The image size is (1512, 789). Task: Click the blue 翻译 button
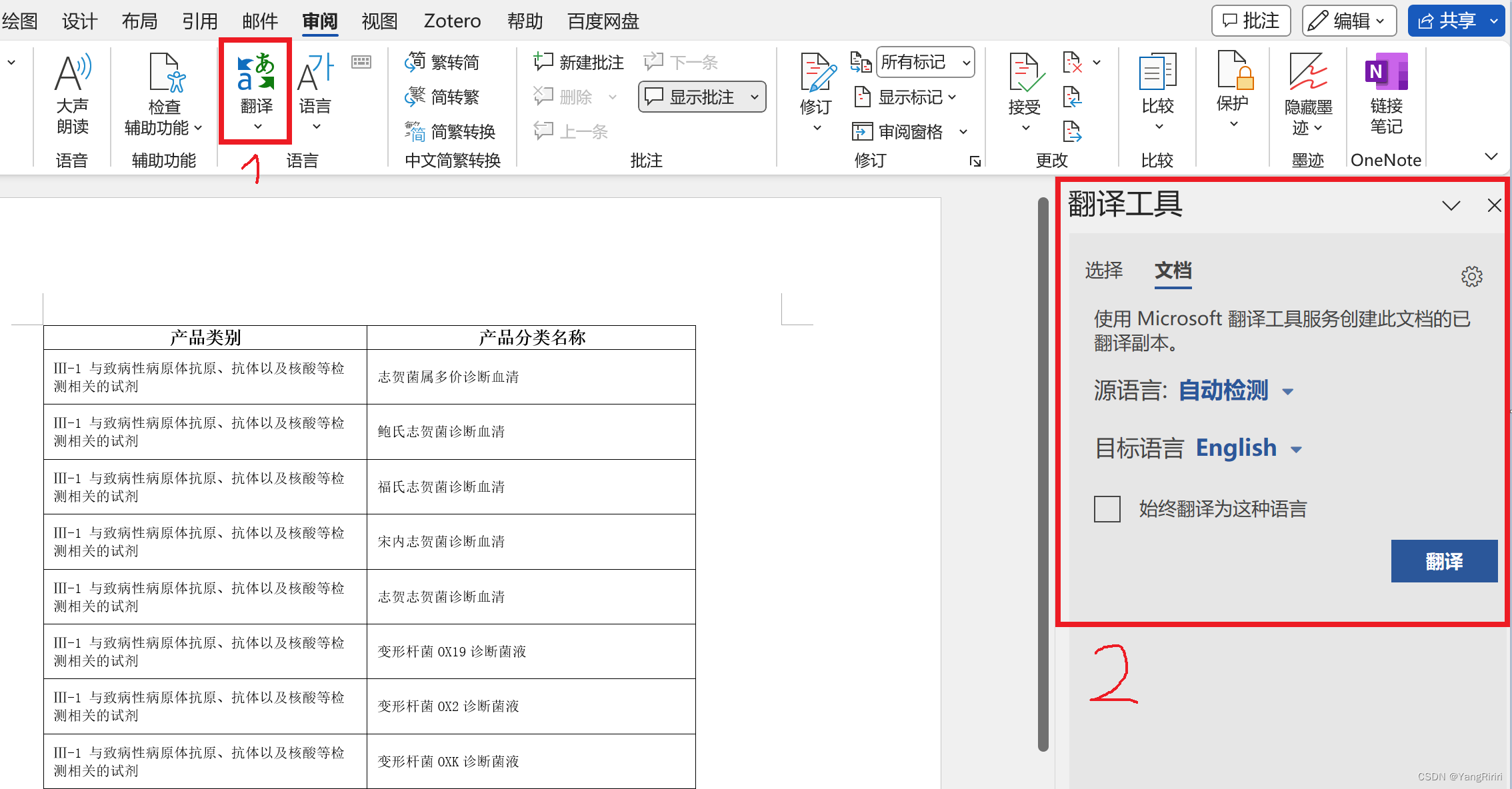tap(1444, 561)
